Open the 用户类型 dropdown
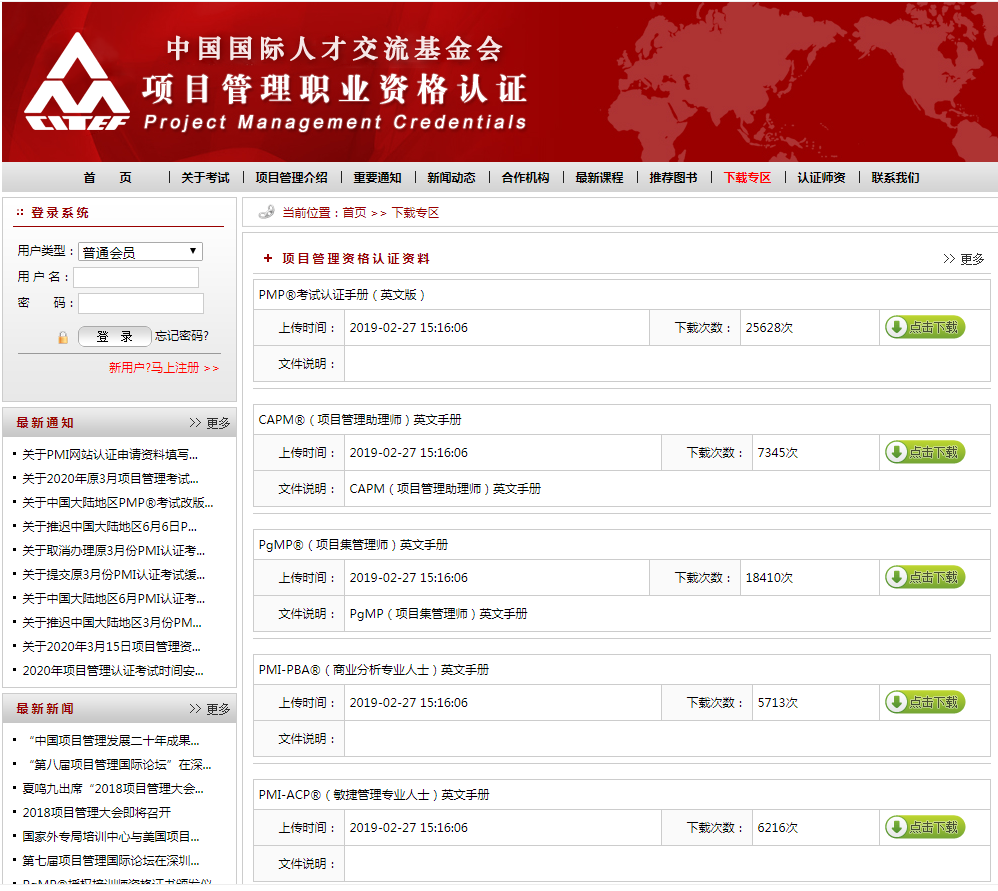Image resolution: width=998 pixels, height=891 pixels. (141, 252)
